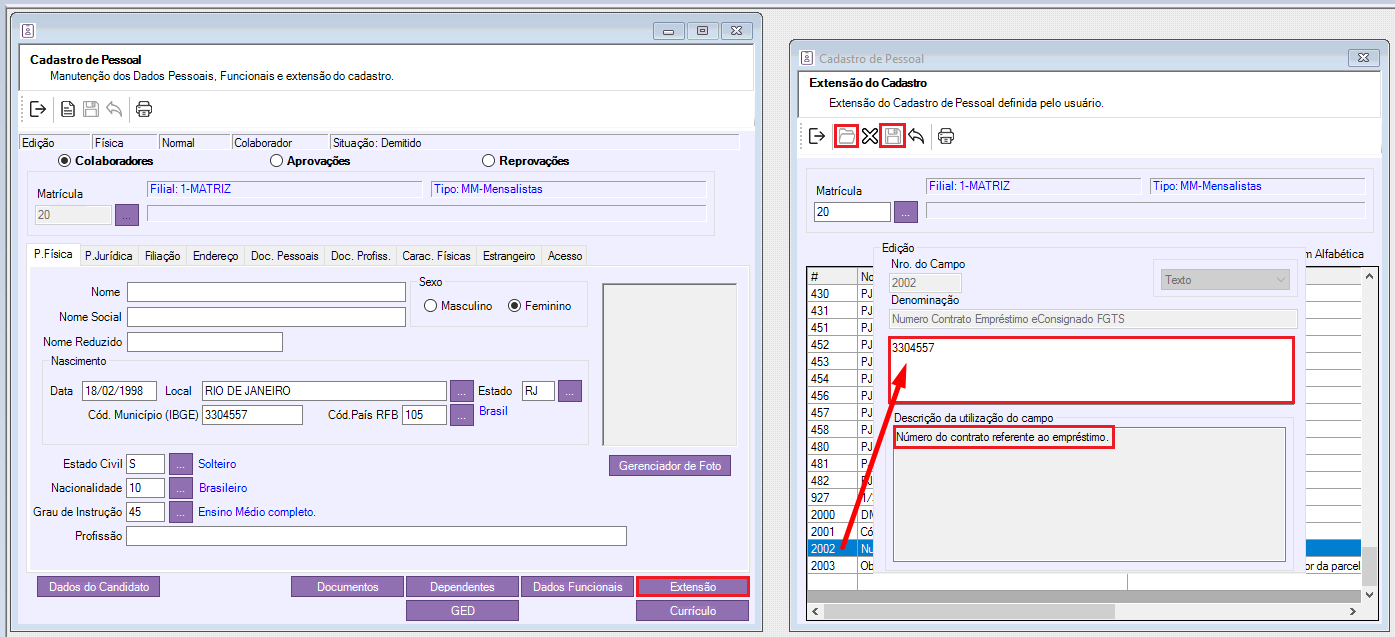Open the Cód.País RFB lookup button
1395x637 pixels.
coord(462,415)
